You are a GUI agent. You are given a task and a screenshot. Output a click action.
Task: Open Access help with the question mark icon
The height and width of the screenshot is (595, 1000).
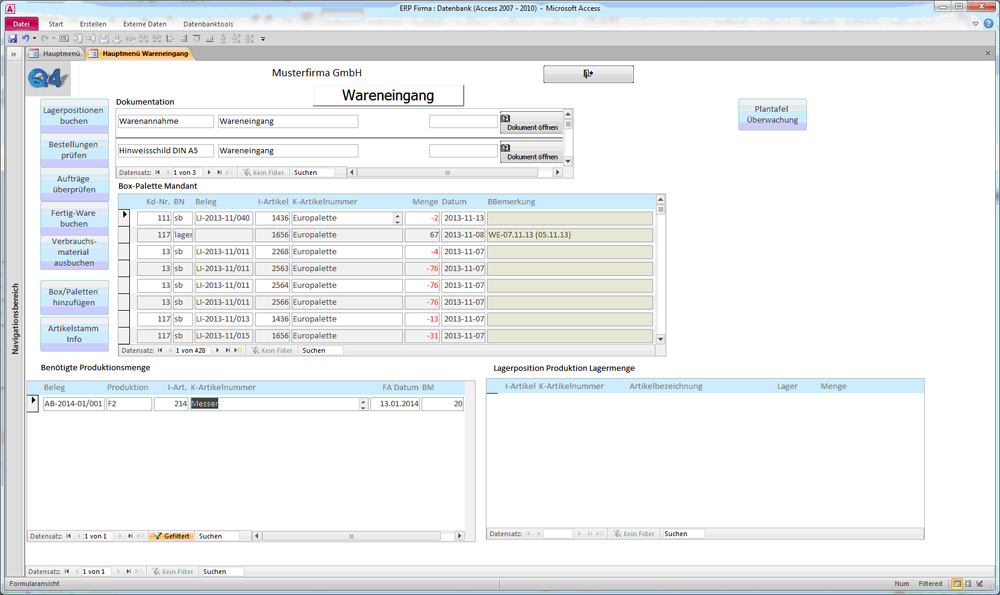[988, 24]
